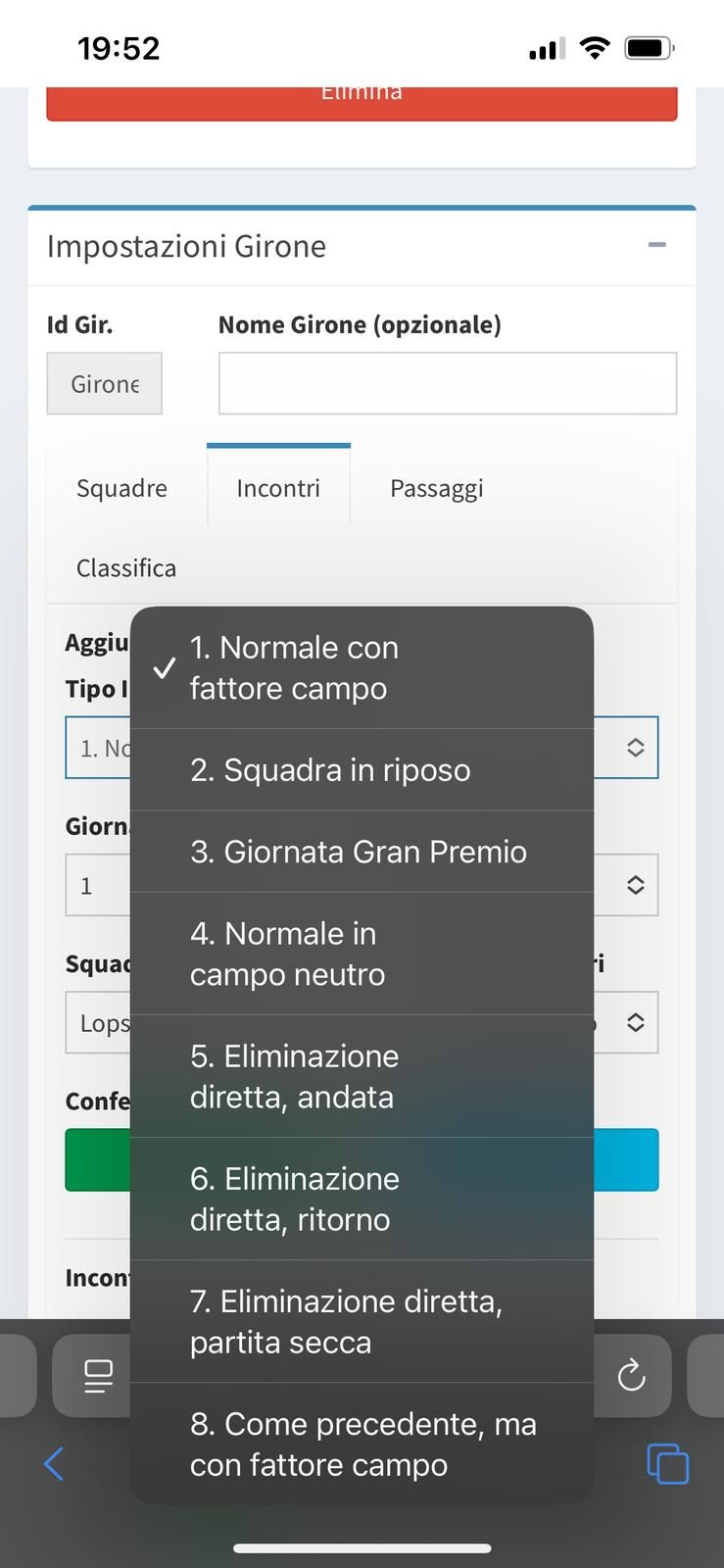Select option 2. Squadra in riposo

point(361,770)
